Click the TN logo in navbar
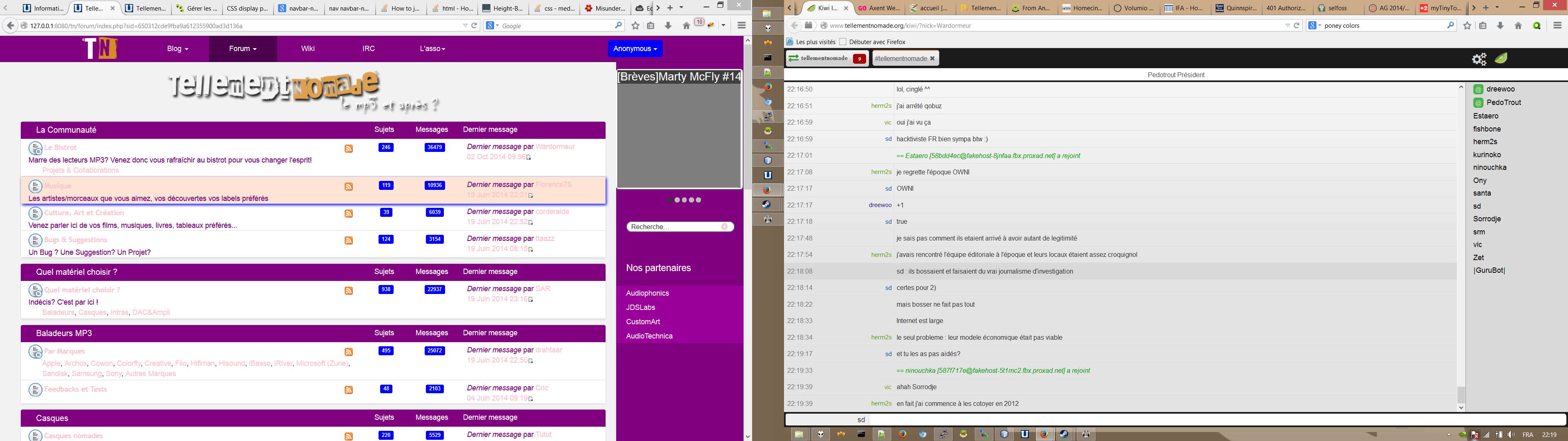Screen dimensions: 1568x441 (100, 48)
